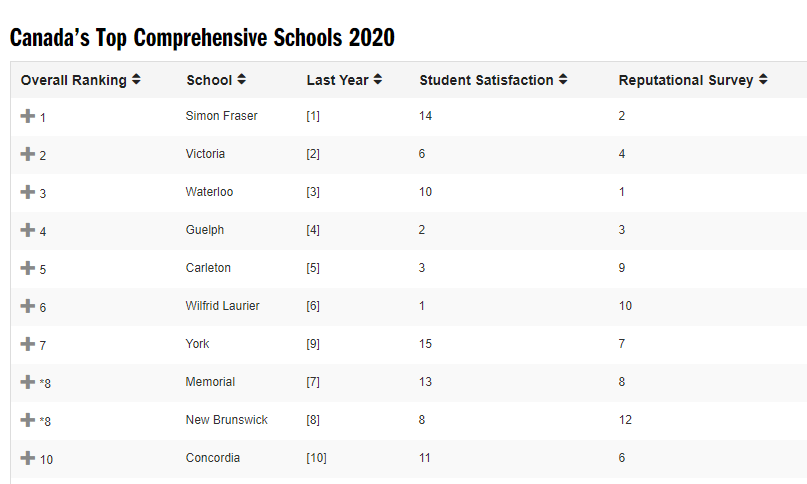Sort by Overall Ranking arrows icon

136,79
